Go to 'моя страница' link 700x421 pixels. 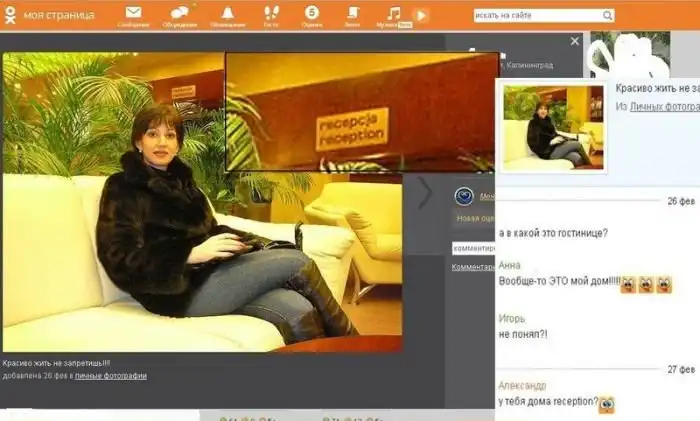pyautogui.click(x=59, y=16)
